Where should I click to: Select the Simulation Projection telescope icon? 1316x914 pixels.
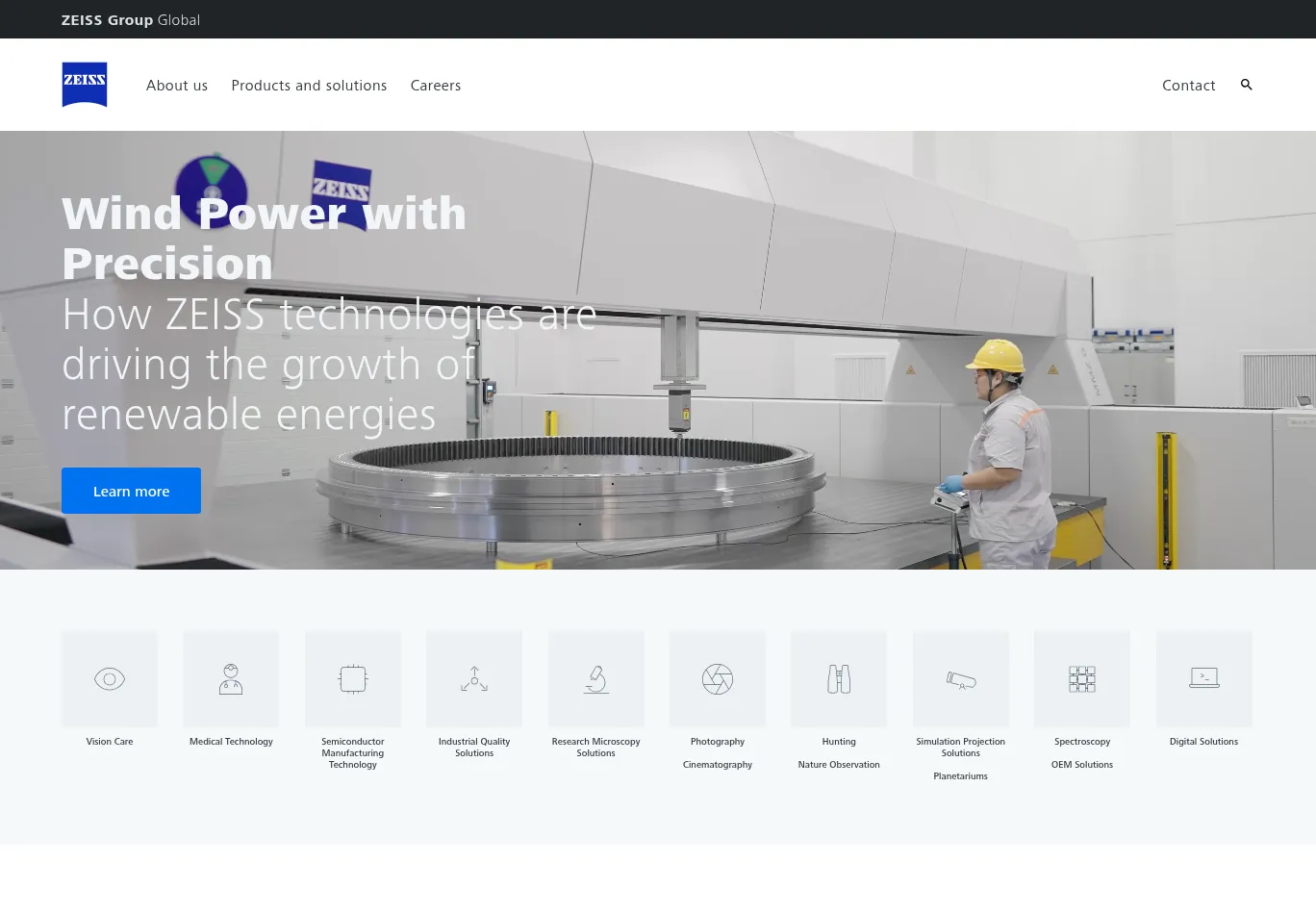pyautogui.click(x=961, y=679)
